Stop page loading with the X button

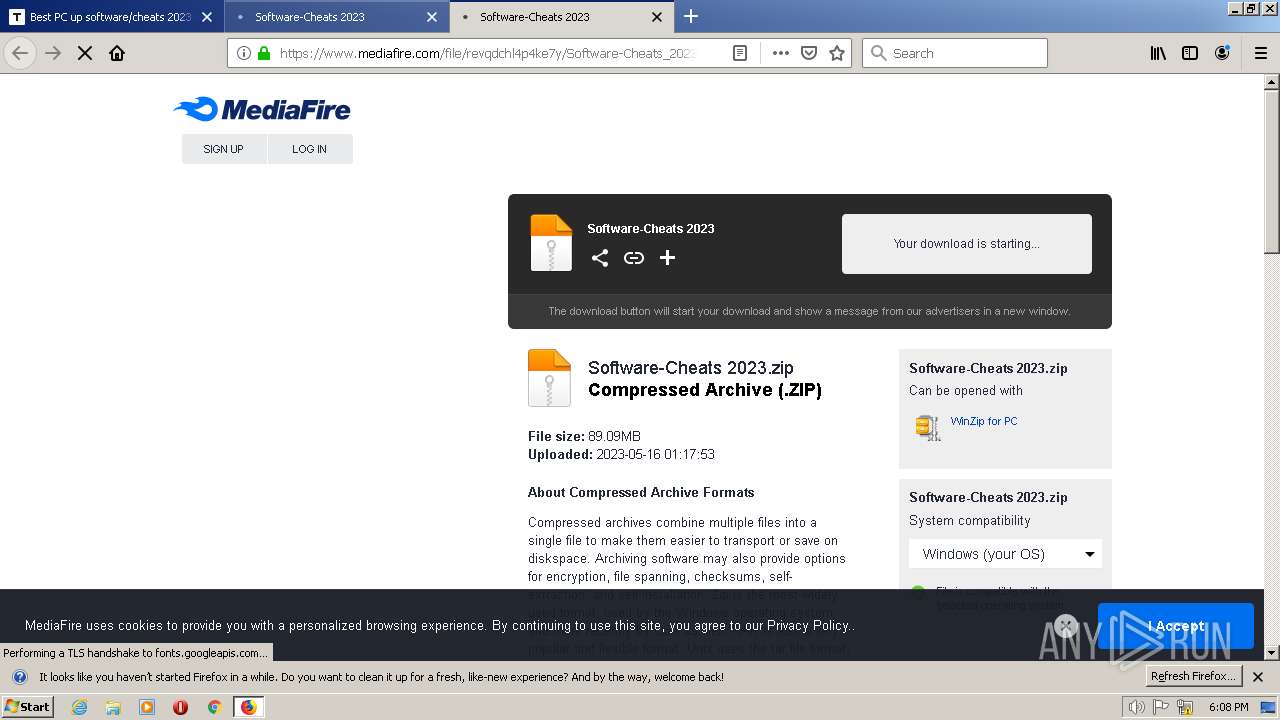click(85, 53)
